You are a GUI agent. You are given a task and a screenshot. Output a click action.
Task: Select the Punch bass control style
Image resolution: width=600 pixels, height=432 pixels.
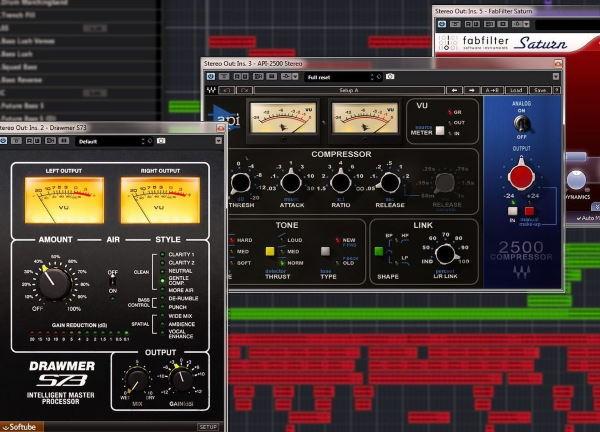click(177, 307)
